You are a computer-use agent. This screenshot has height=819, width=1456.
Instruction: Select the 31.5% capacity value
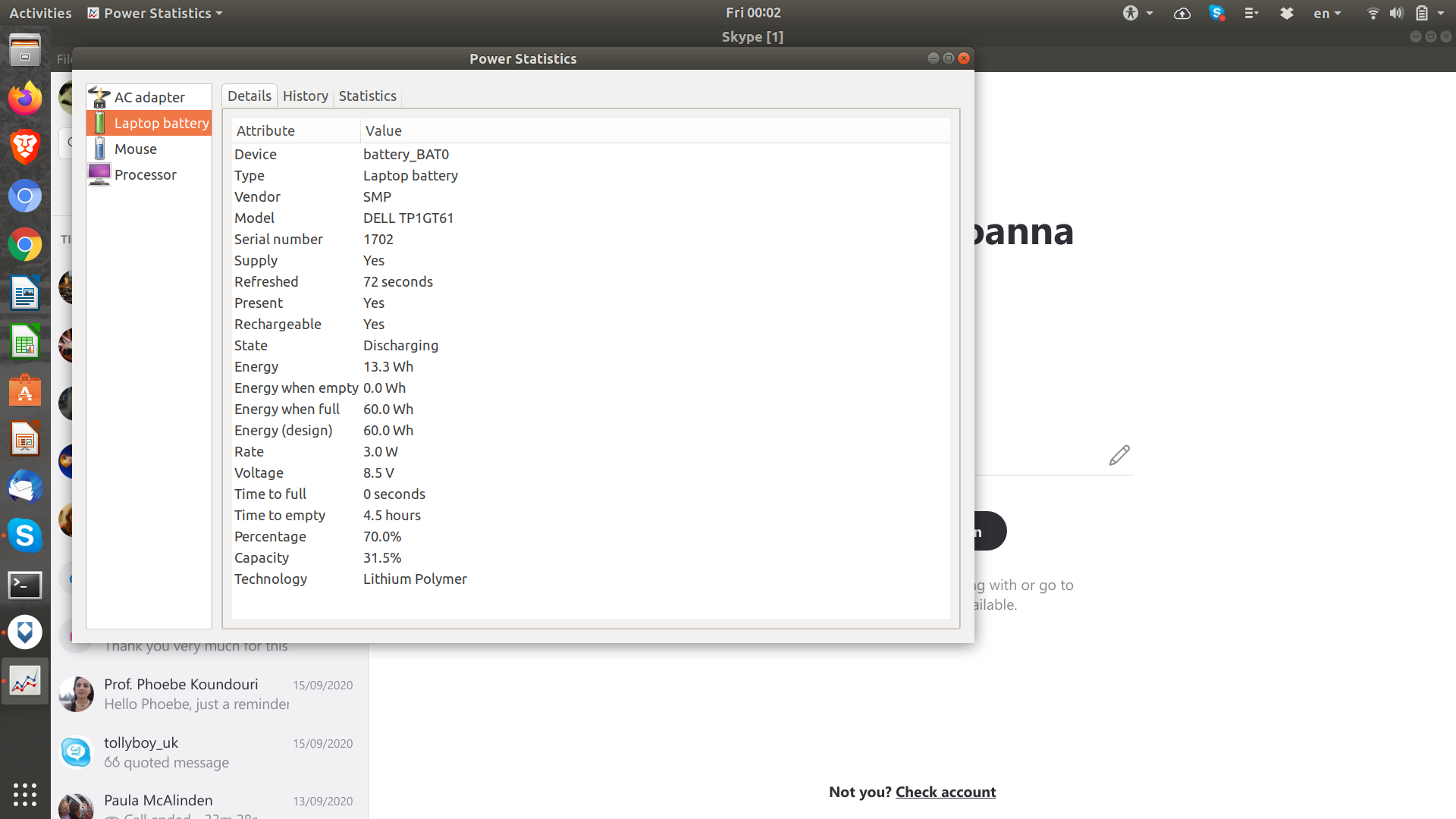pos(382,557)
